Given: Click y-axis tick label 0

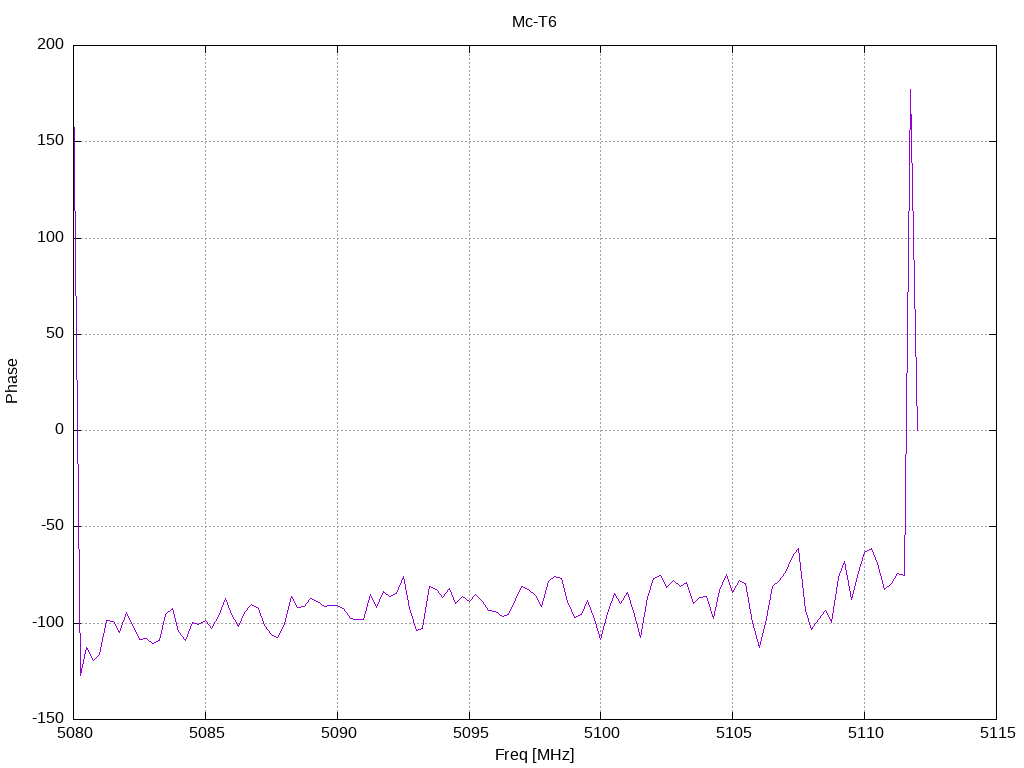Looking at the screenshot, I should (59, 429).
